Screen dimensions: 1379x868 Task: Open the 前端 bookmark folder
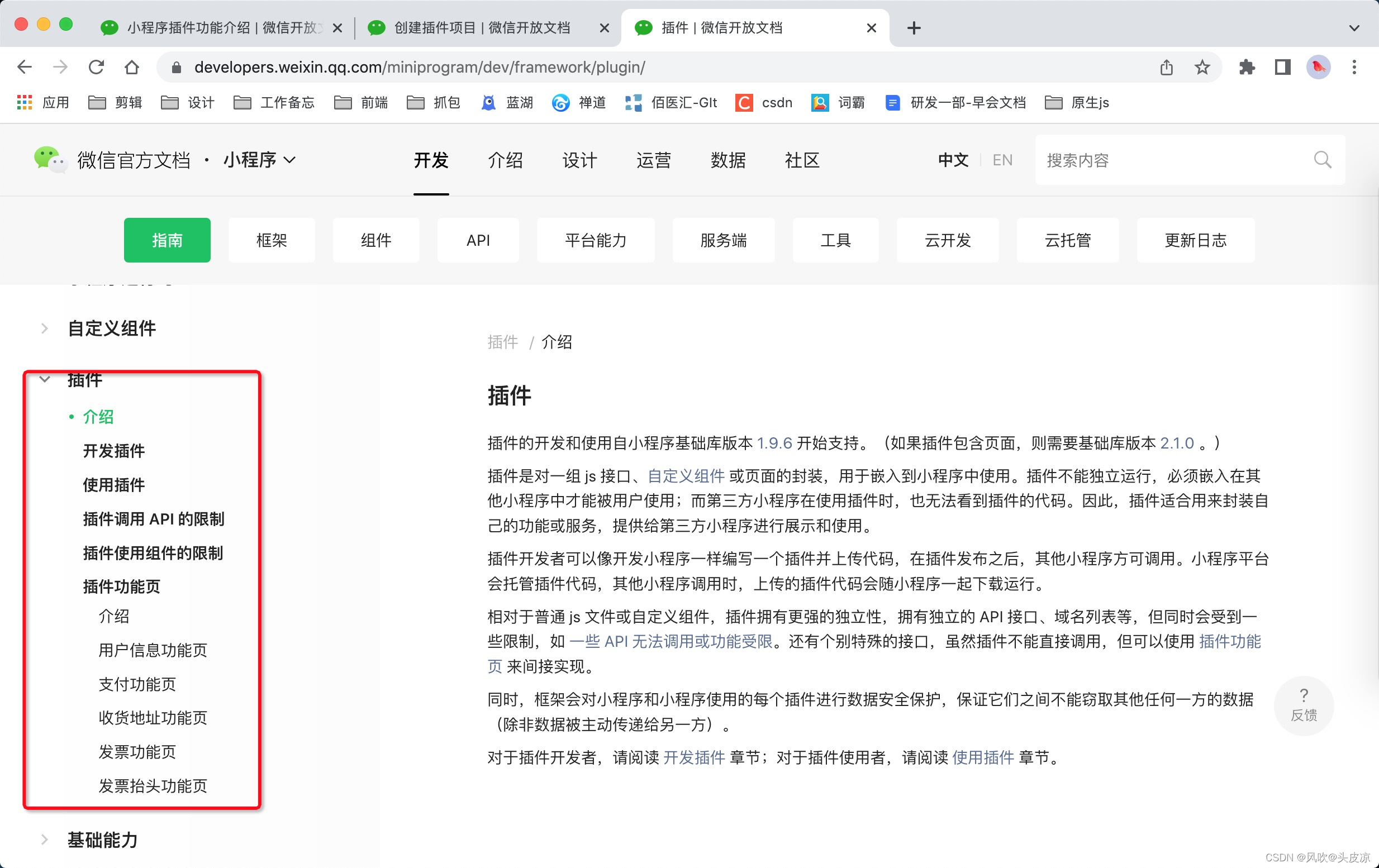361,102
